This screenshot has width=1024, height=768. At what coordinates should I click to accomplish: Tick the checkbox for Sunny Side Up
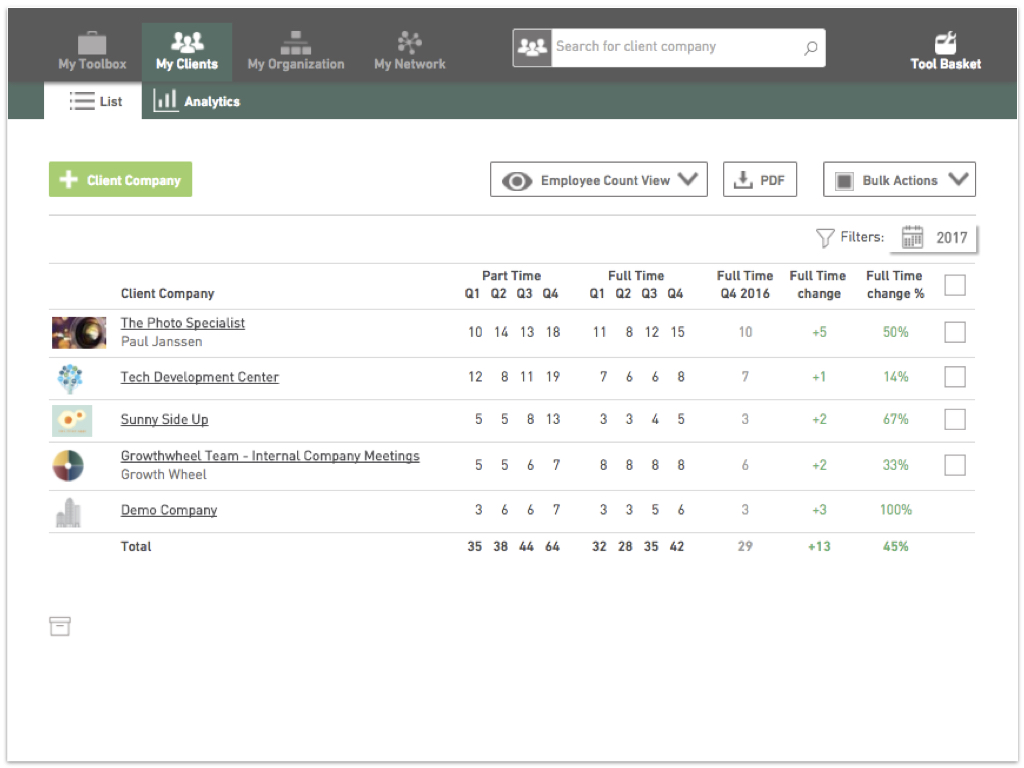pos(955,419)
